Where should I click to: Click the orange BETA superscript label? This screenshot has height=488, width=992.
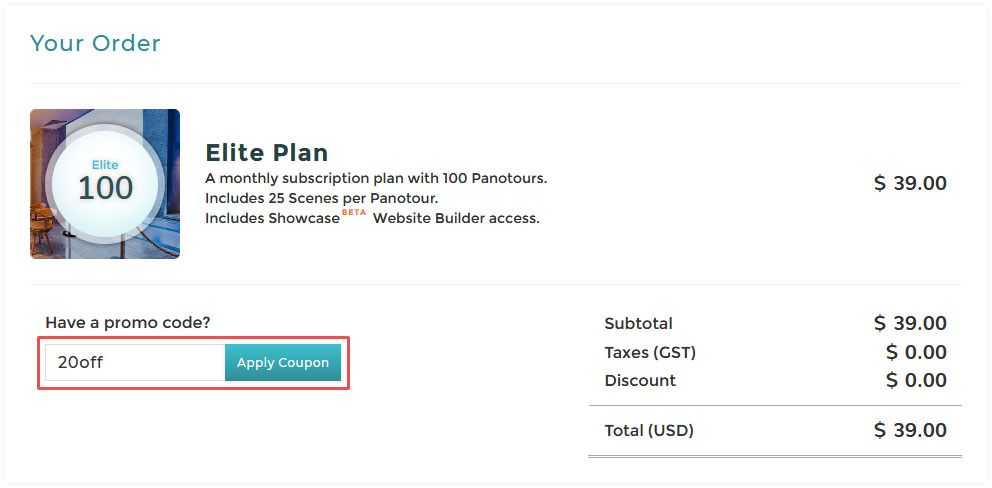(x=354, y=212)
